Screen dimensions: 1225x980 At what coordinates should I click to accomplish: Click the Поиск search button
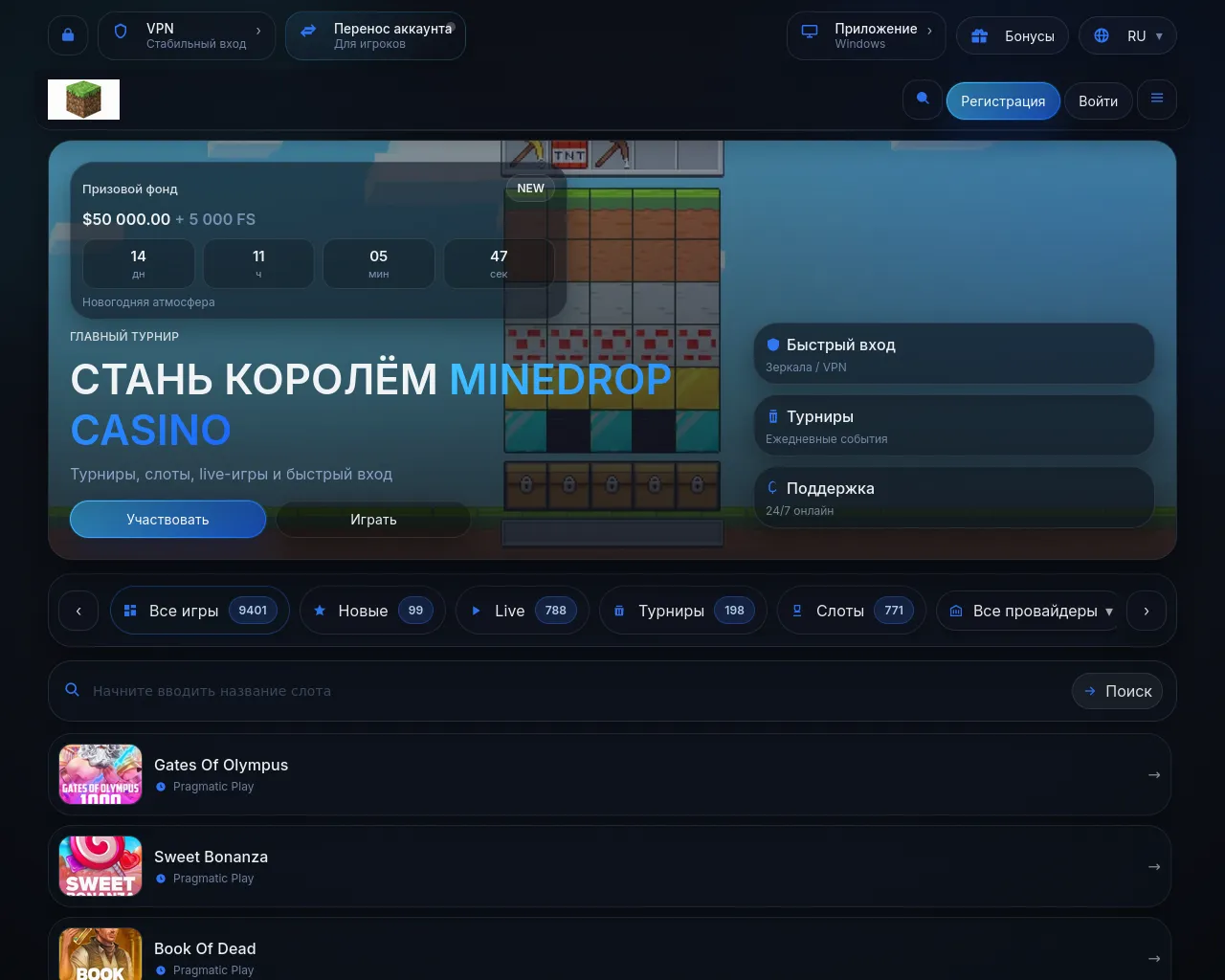click(1117, 691)
